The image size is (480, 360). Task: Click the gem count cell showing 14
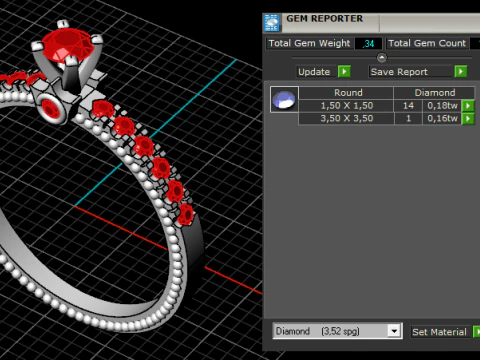[408, 106]
